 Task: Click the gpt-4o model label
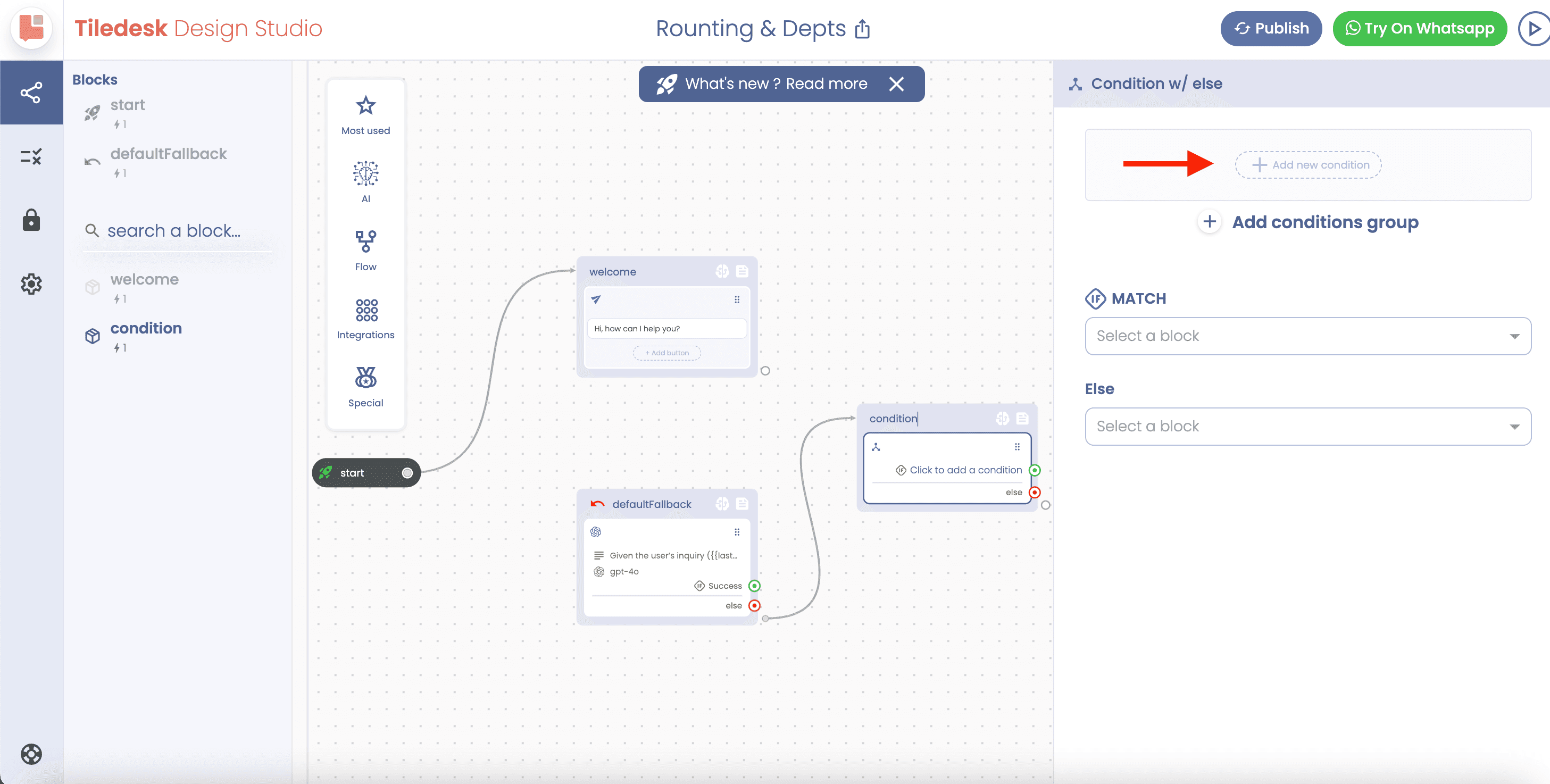click(x=624, y=572)
